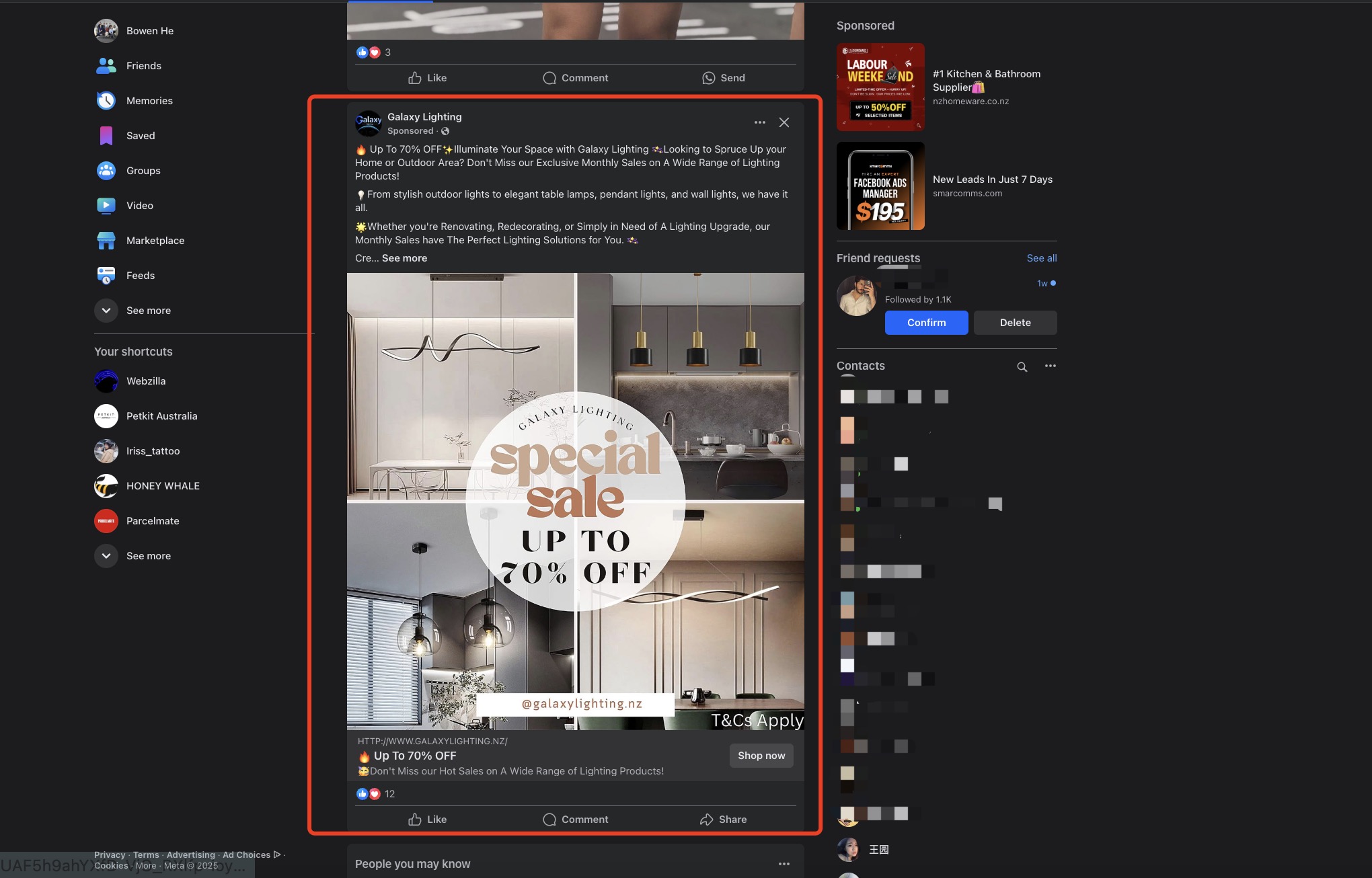This screenshot has height=878, width=1372.
Task: Open Marketplace storefront icon
Action: (106, 241)
